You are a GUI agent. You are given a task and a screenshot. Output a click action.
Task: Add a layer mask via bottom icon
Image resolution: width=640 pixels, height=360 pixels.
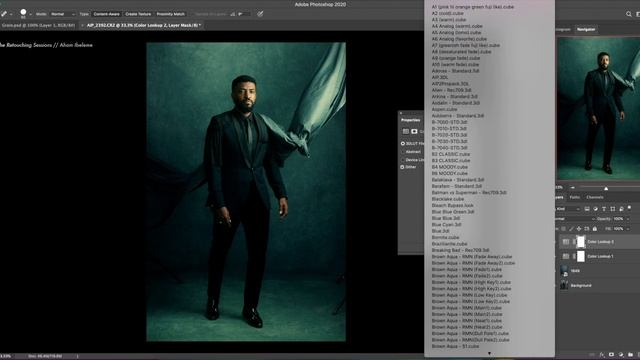point(611,355)
